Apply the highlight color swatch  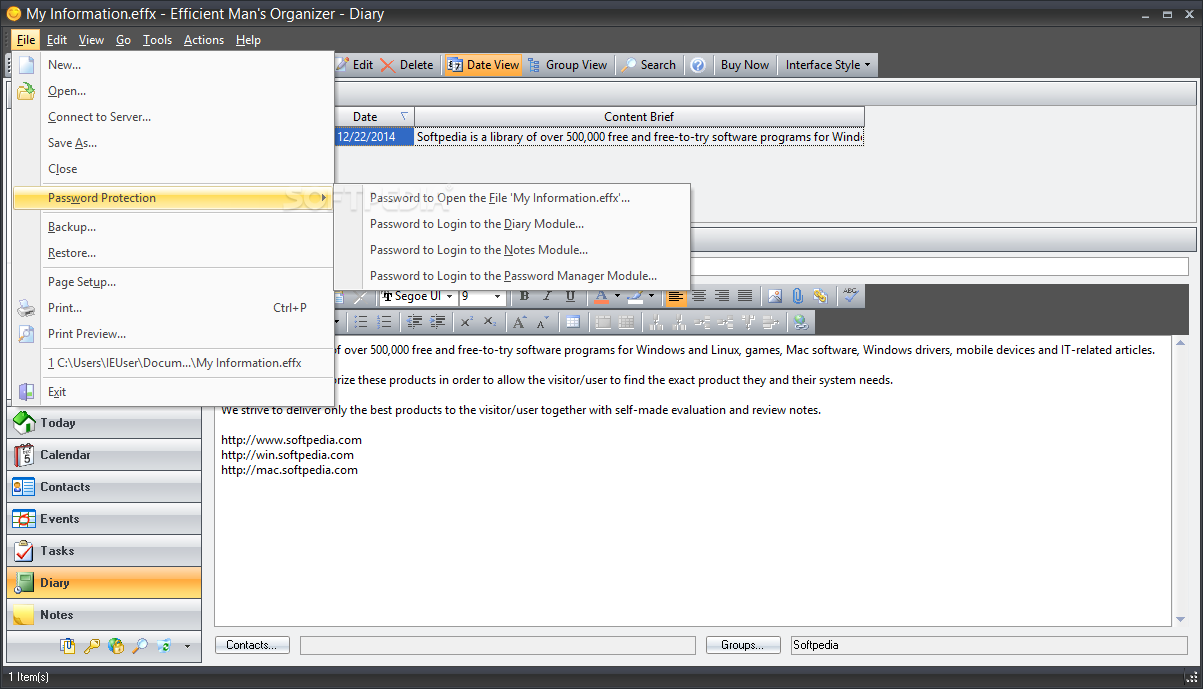(x=635, y=296)
